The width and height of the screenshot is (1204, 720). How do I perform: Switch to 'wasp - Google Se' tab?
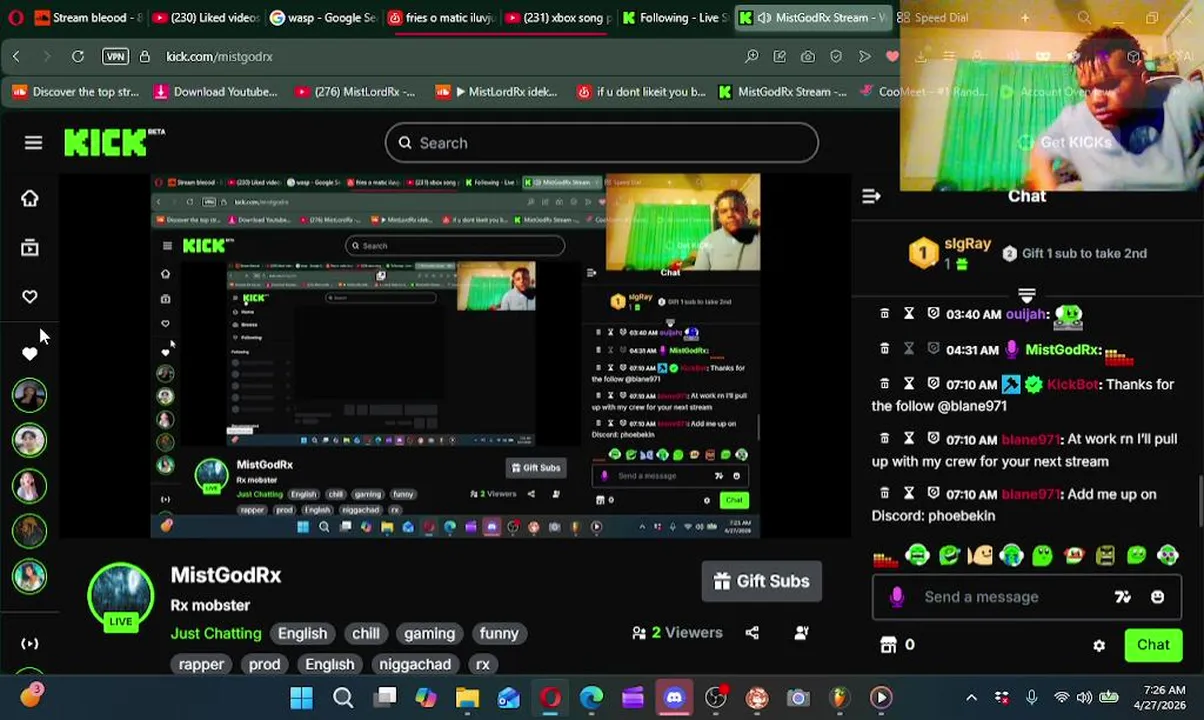coord(322,18)
